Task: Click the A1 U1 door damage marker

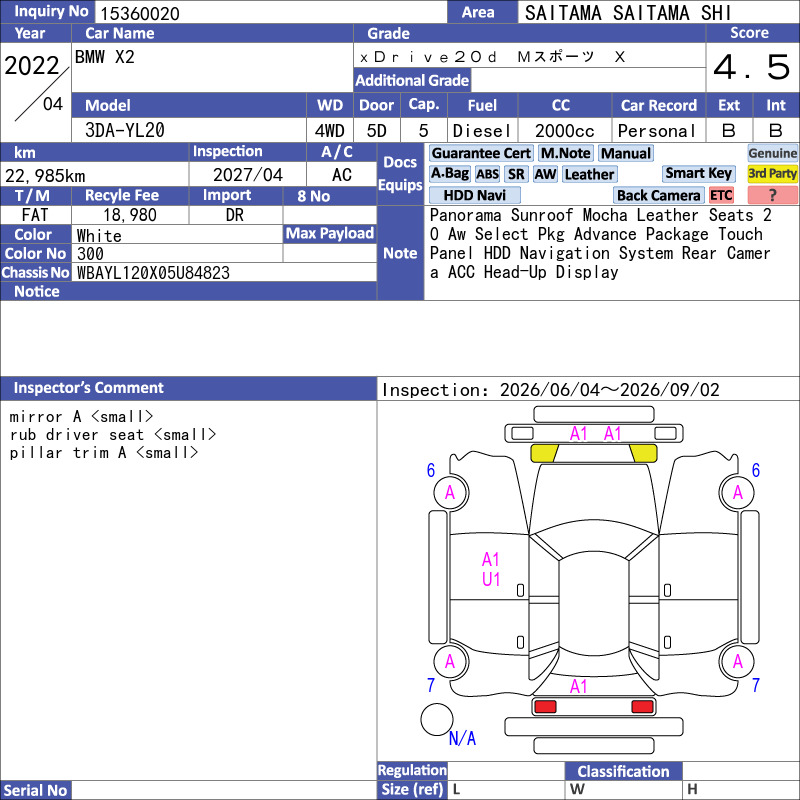Action: coord(491,569)
